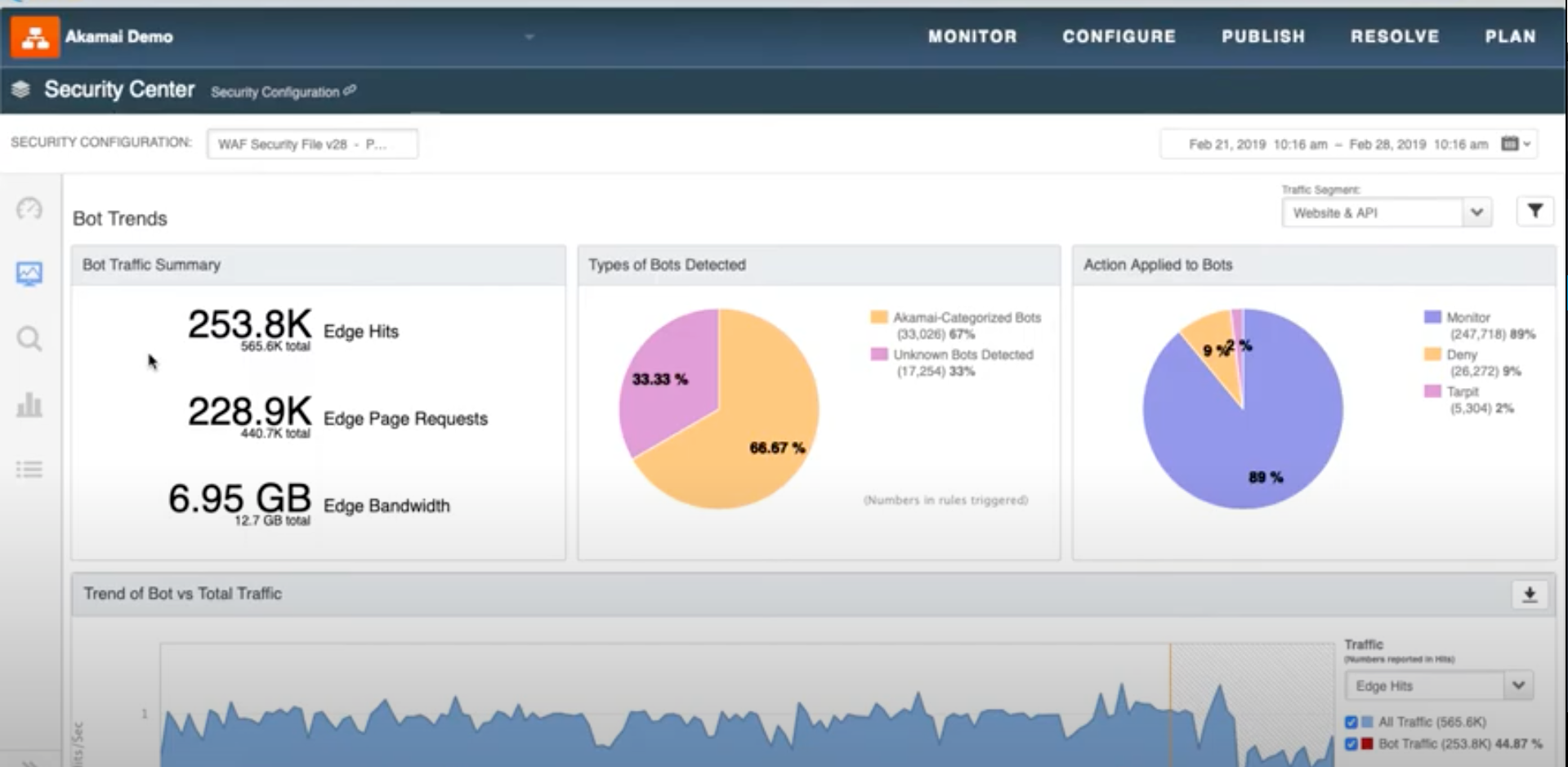
Task: Click the All Traffic blue legend swatch
Action: click(x=1367, y=722)
